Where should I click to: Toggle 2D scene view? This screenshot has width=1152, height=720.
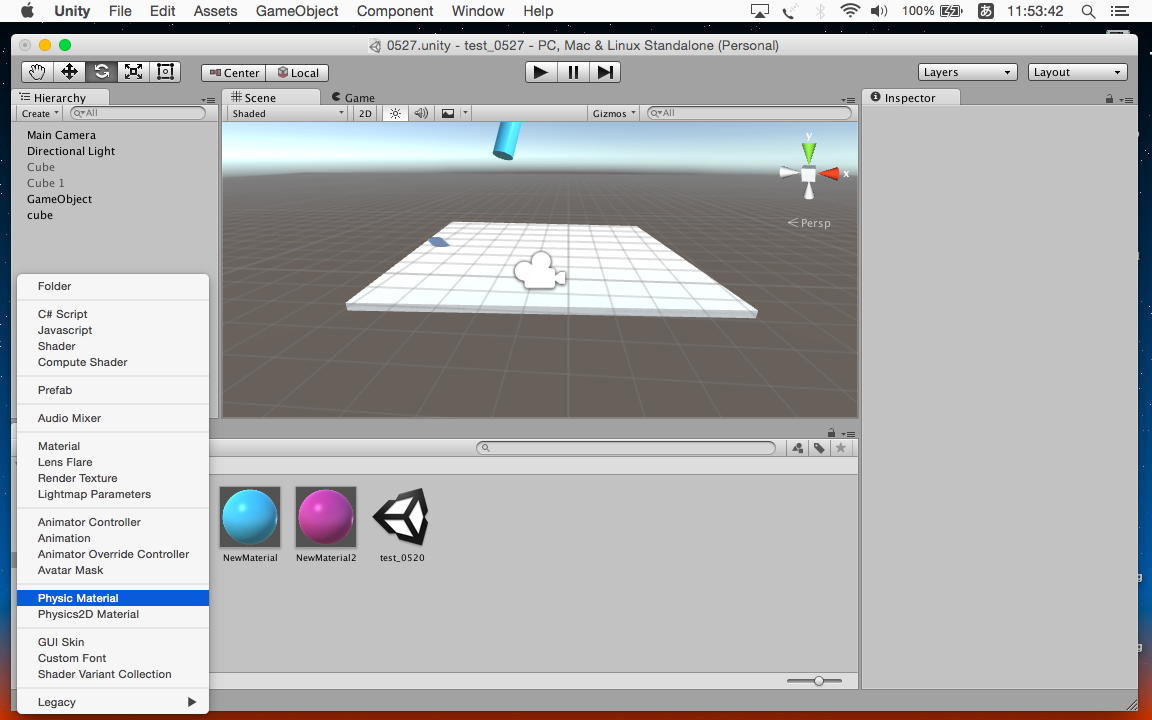(x=365, y=113)
